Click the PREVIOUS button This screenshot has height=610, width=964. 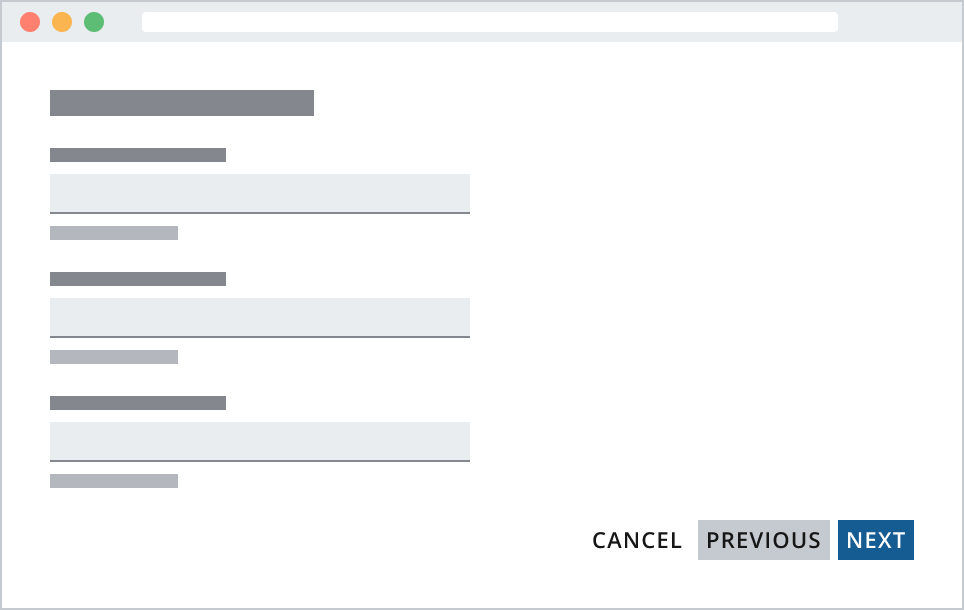[763, 540]
